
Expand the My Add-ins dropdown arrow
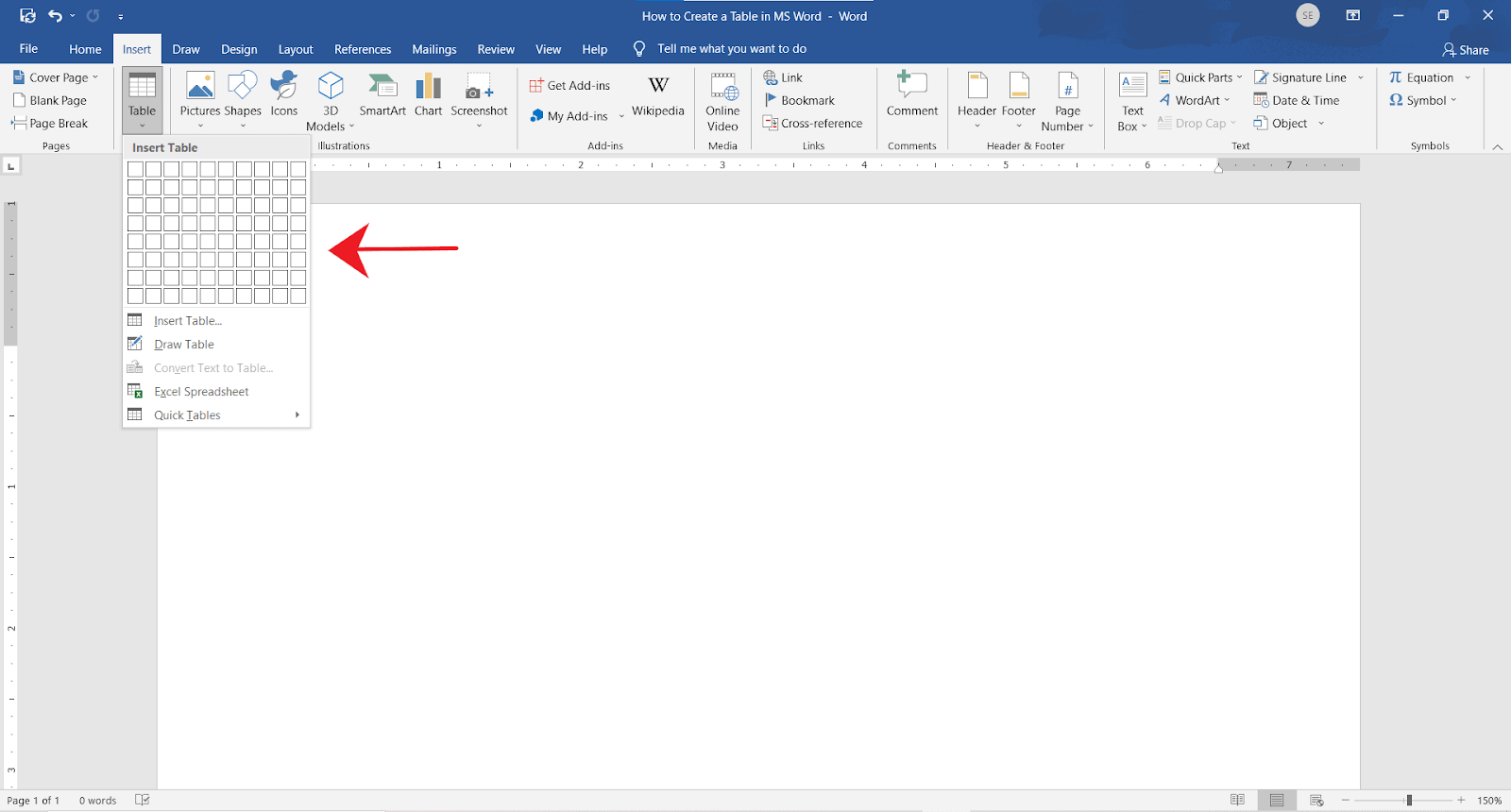[621, 116]
